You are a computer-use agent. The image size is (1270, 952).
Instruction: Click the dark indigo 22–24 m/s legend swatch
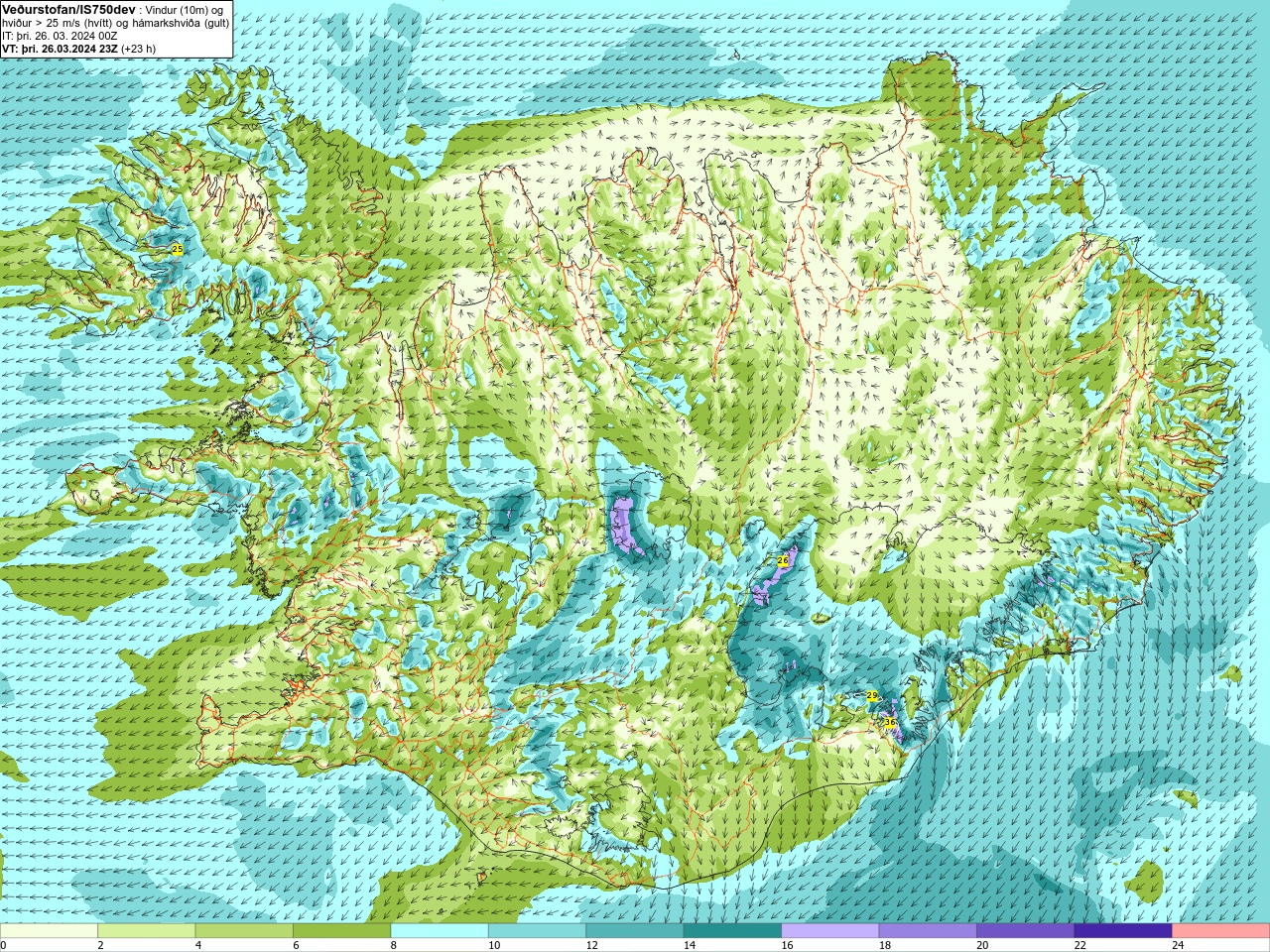tap(1123, 931)
